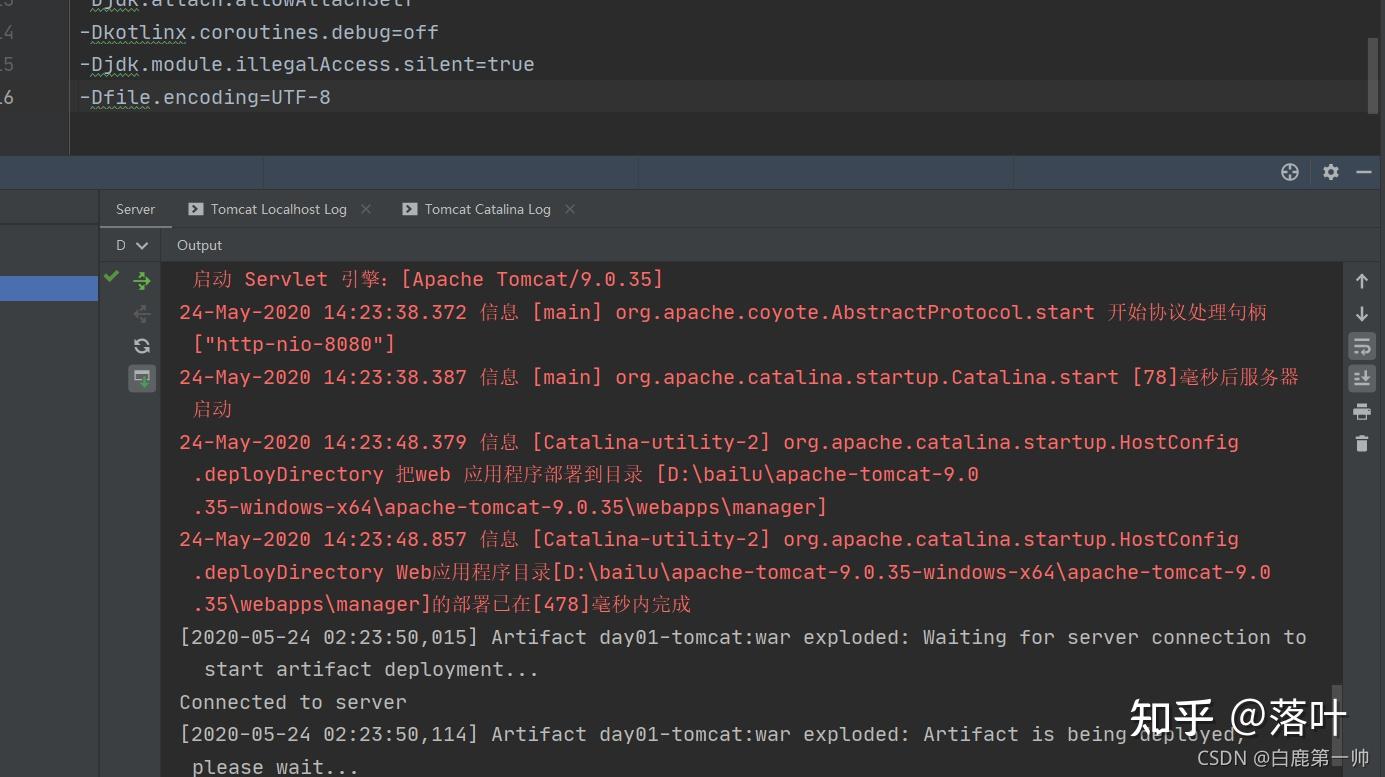Close the Tomcat Localhost Log tab
Image resolution: width=1385 pixels, height=777 pixels.
pos(366,209)
